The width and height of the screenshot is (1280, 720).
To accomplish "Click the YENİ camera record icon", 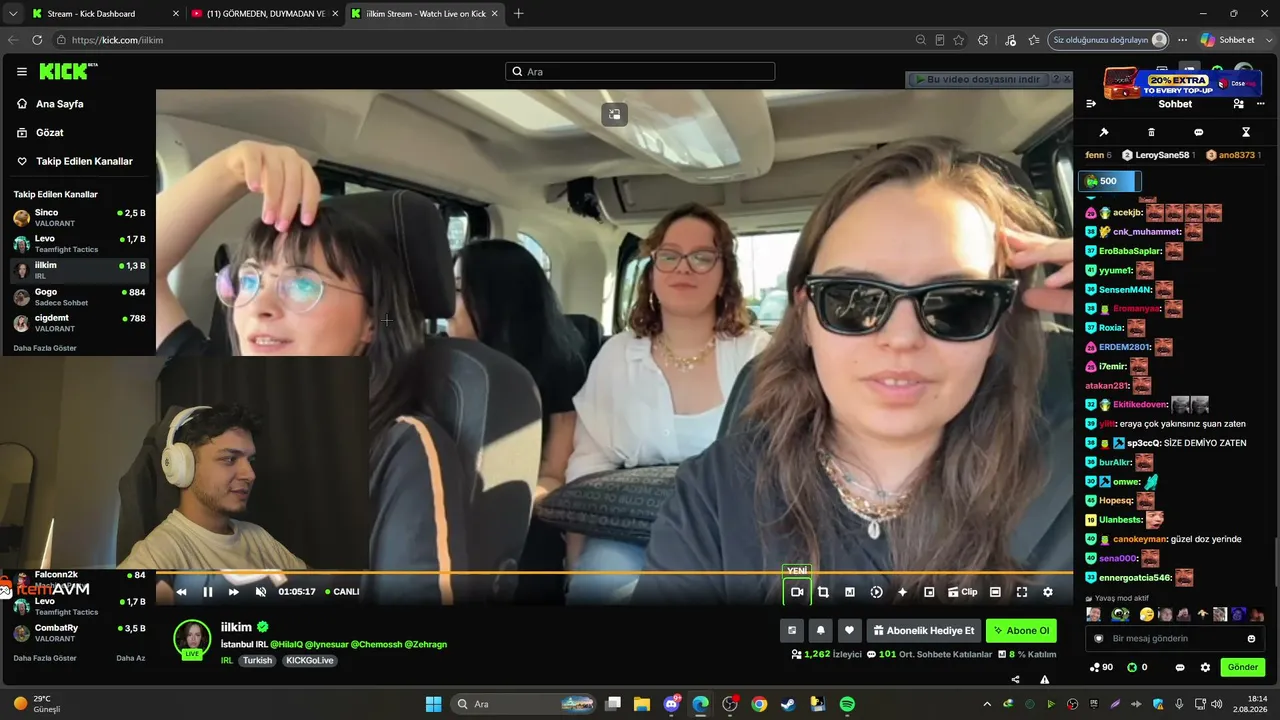I will click(x=797, y=592).
